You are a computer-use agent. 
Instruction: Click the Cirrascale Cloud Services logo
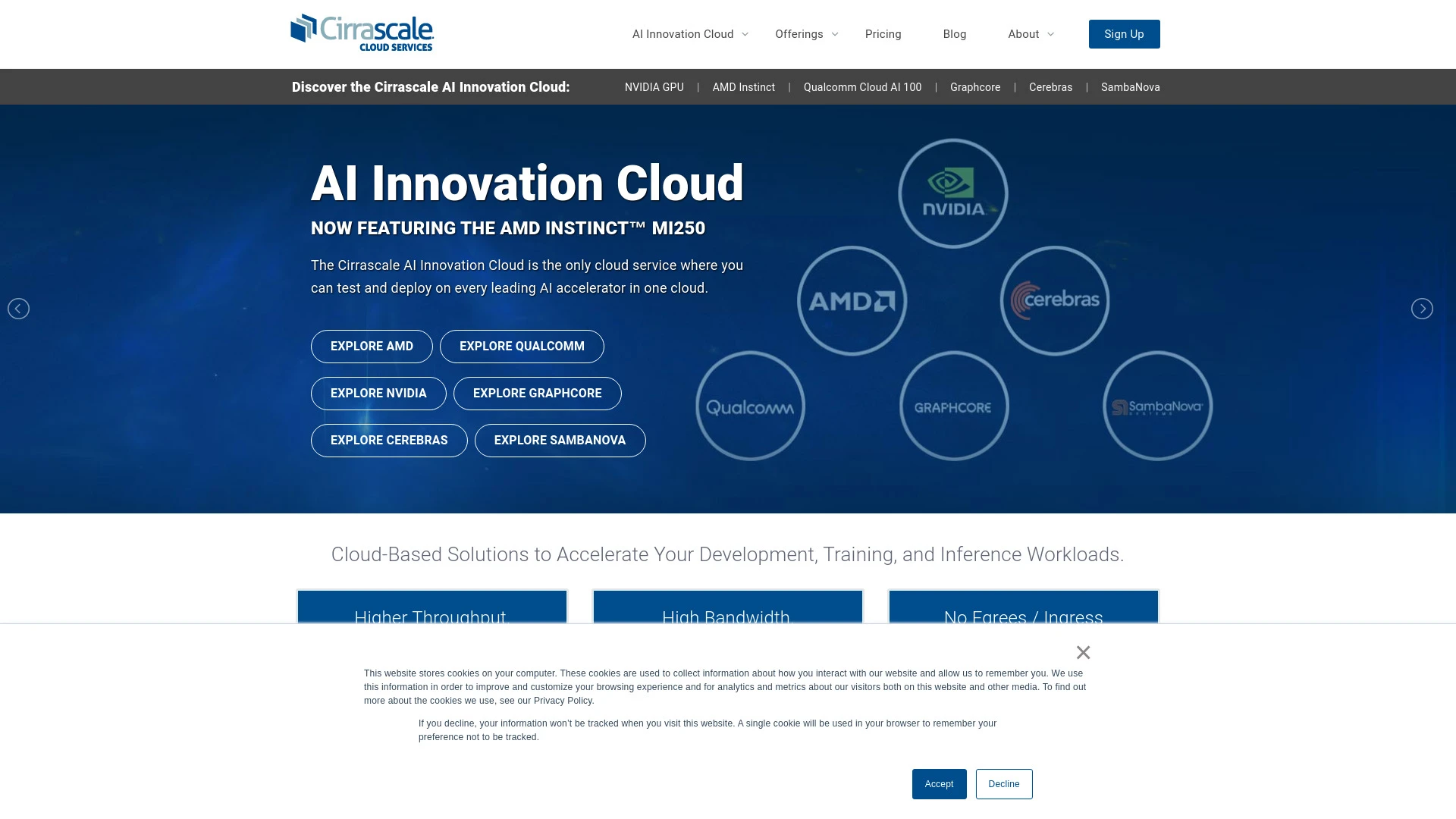(x=362, y=33)
